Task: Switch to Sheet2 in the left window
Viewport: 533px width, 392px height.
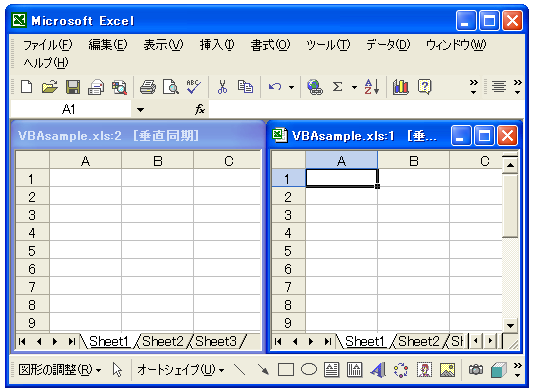Action: tap(162, 341)
